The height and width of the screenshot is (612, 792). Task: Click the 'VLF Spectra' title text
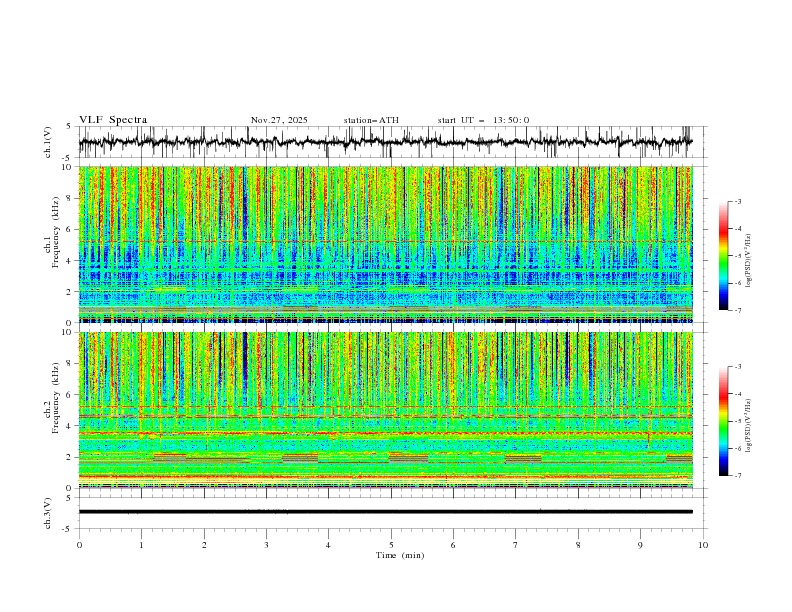pos(113,120)
